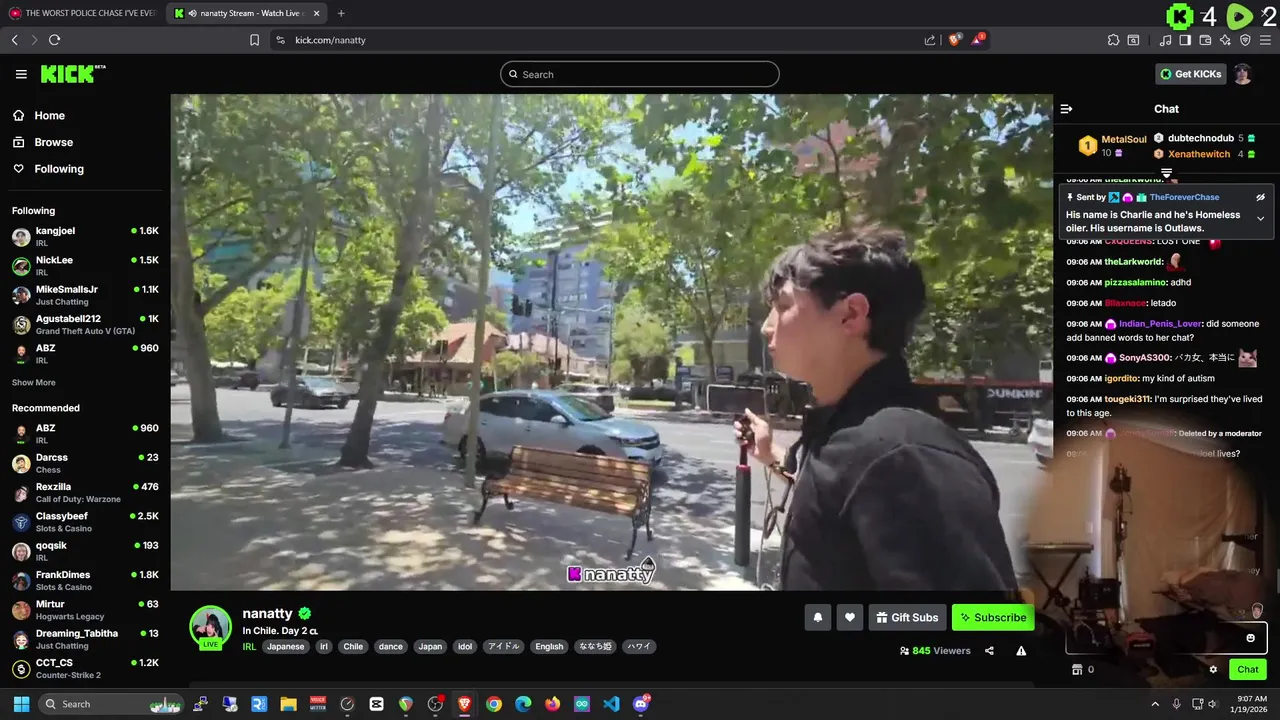Click the Kick logo to go home
Viewport: 1280px width, 720px height.
72,74
